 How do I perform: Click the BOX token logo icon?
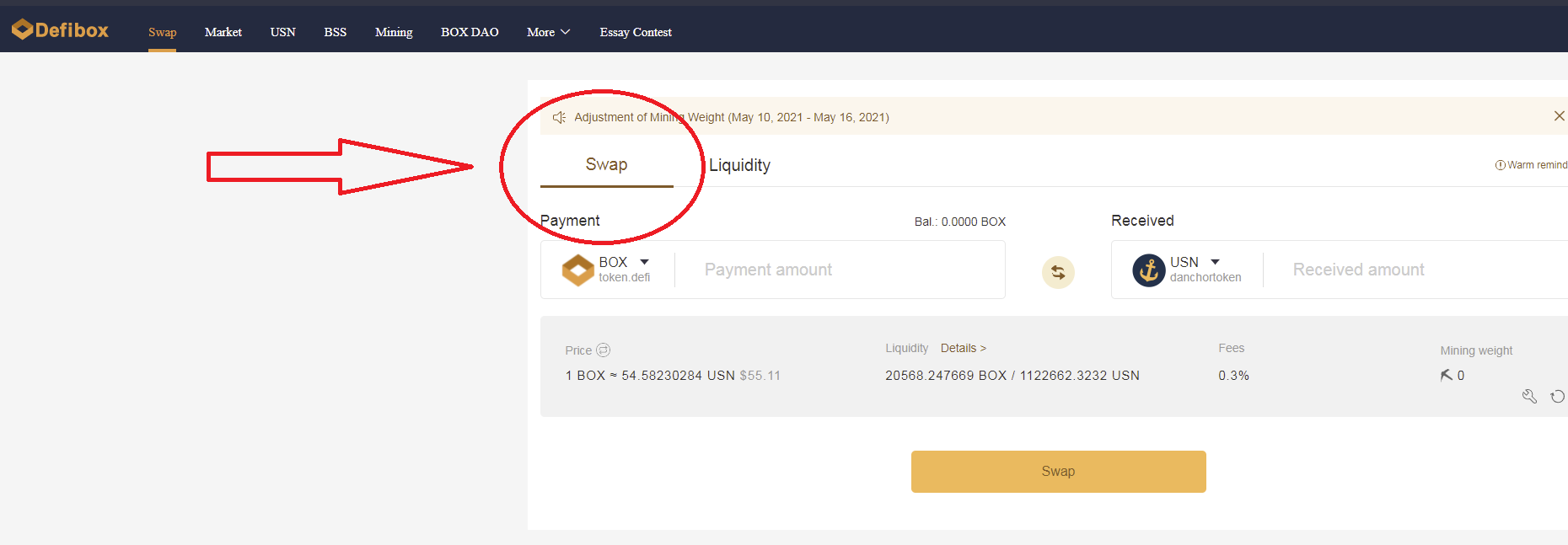pos(578,270)
